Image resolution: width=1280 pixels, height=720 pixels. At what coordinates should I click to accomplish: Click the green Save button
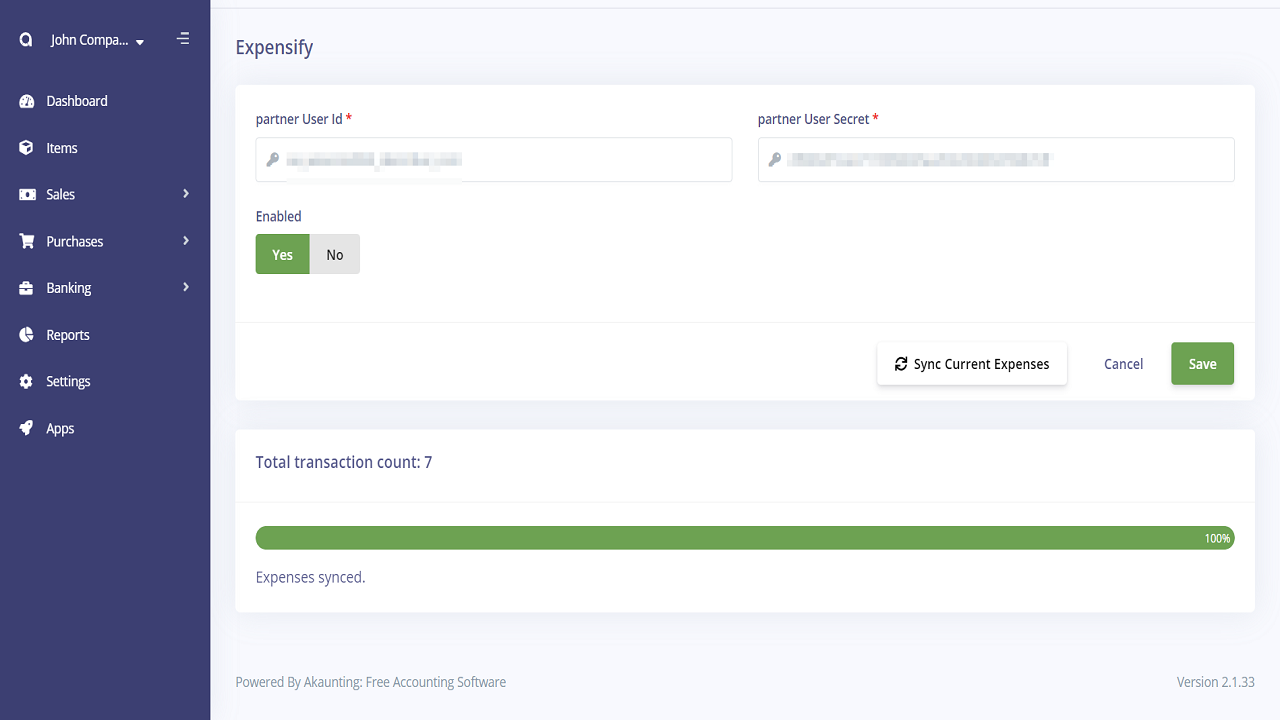pos(1202,364)
